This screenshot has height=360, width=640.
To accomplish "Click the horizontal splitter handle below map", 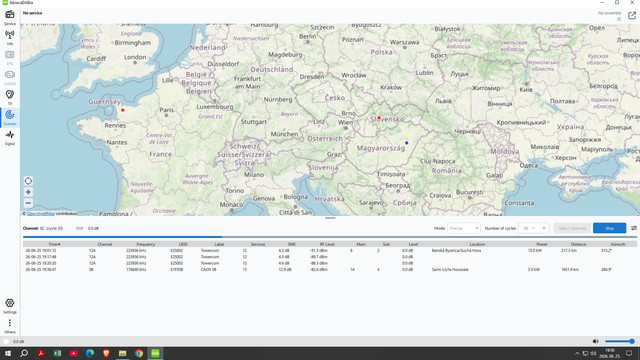I will click(330, 218).
